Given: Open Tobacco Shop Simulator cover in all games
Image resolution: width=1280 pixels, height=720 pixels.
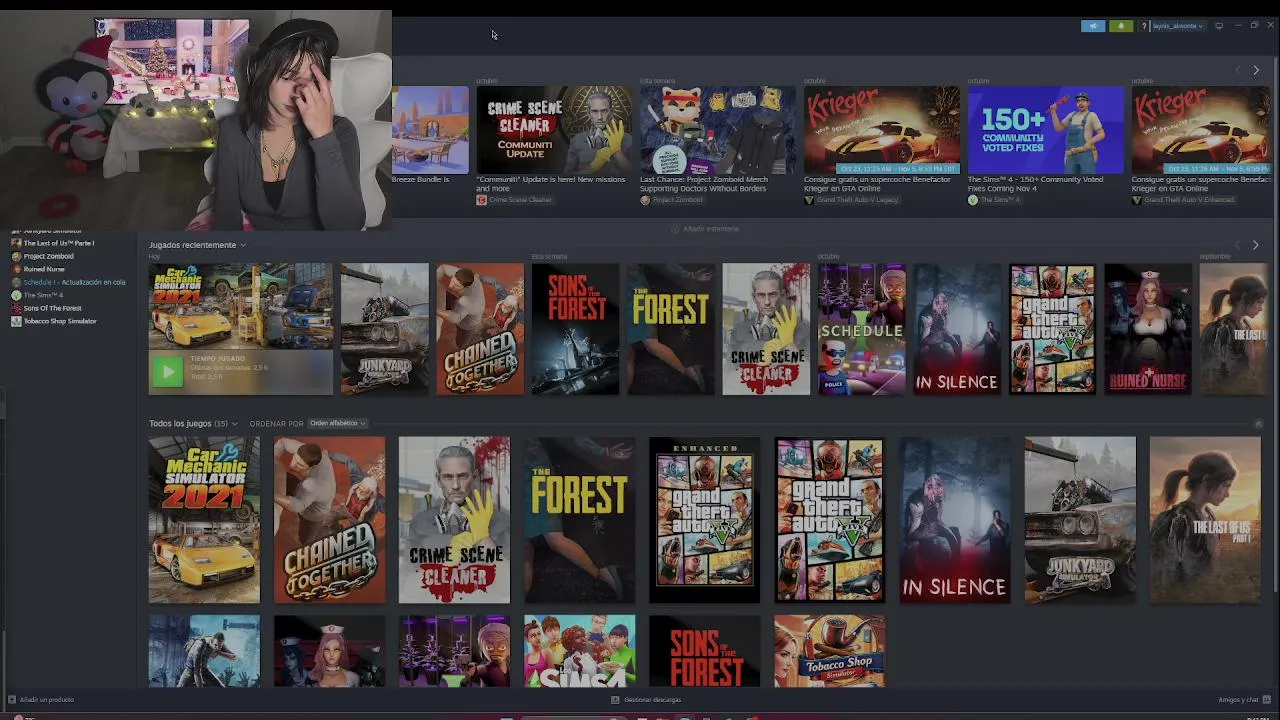Looking at the screenshot, I should coord(829,651).
